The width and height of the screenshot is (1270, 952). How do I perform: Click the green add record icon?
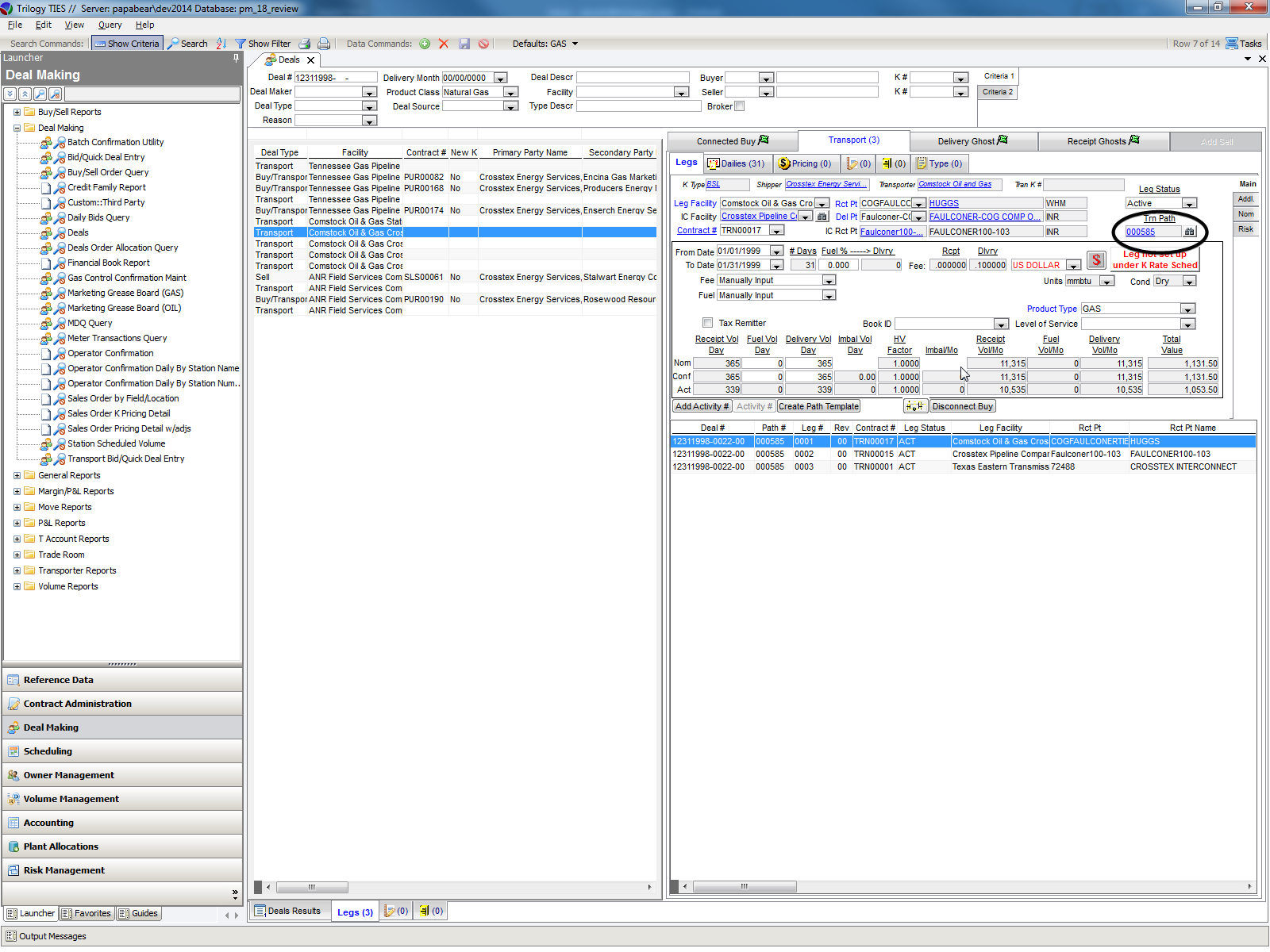(425, 44)
